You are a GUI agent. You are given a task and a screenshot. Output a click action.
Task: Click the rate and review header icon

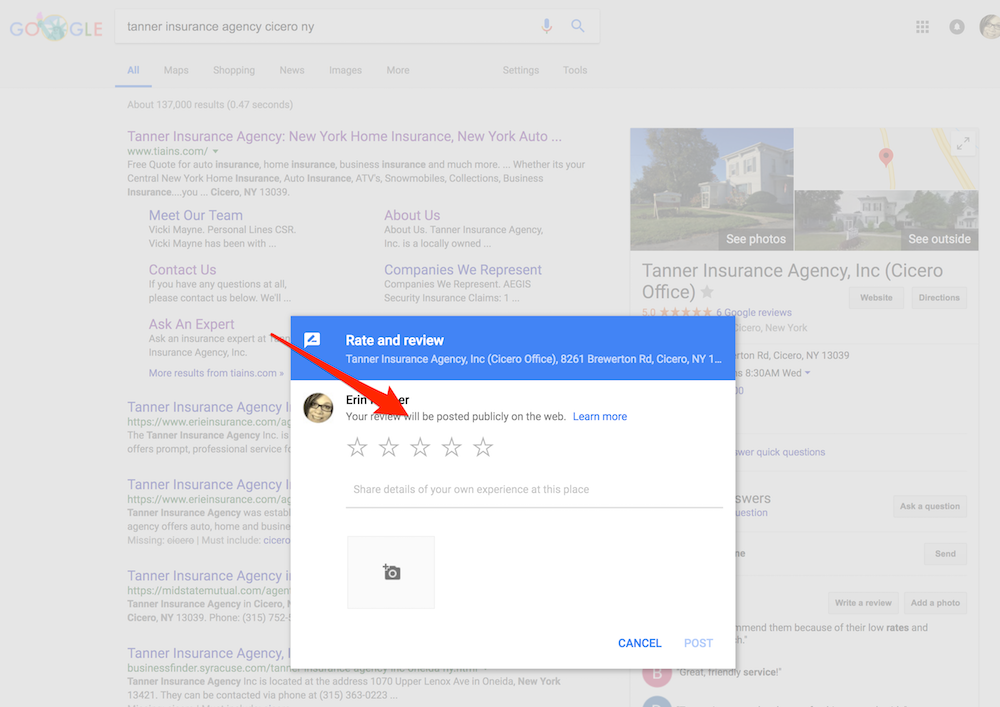312,340
